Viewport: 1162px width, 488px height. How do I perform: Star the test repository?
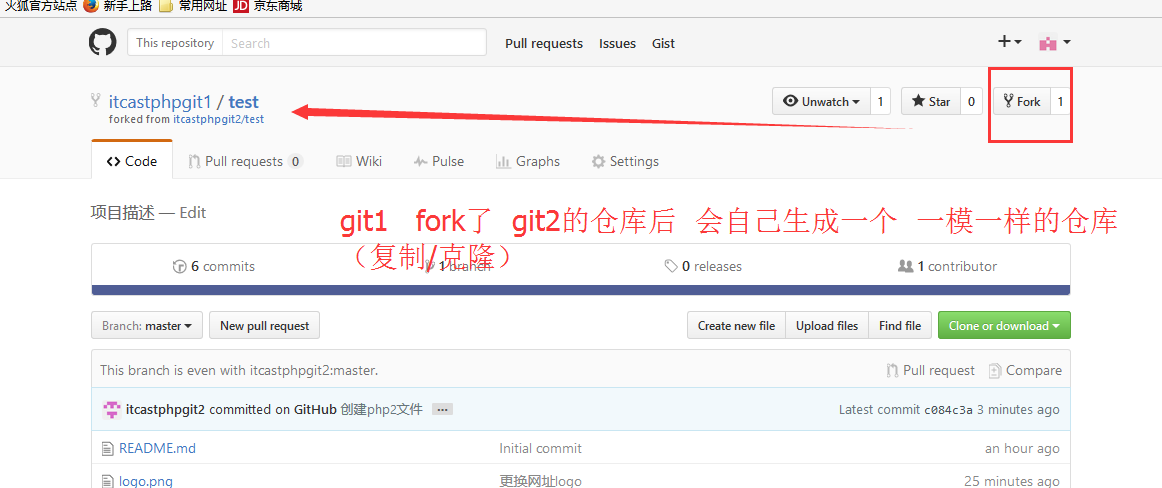click(x=931, y=101)
